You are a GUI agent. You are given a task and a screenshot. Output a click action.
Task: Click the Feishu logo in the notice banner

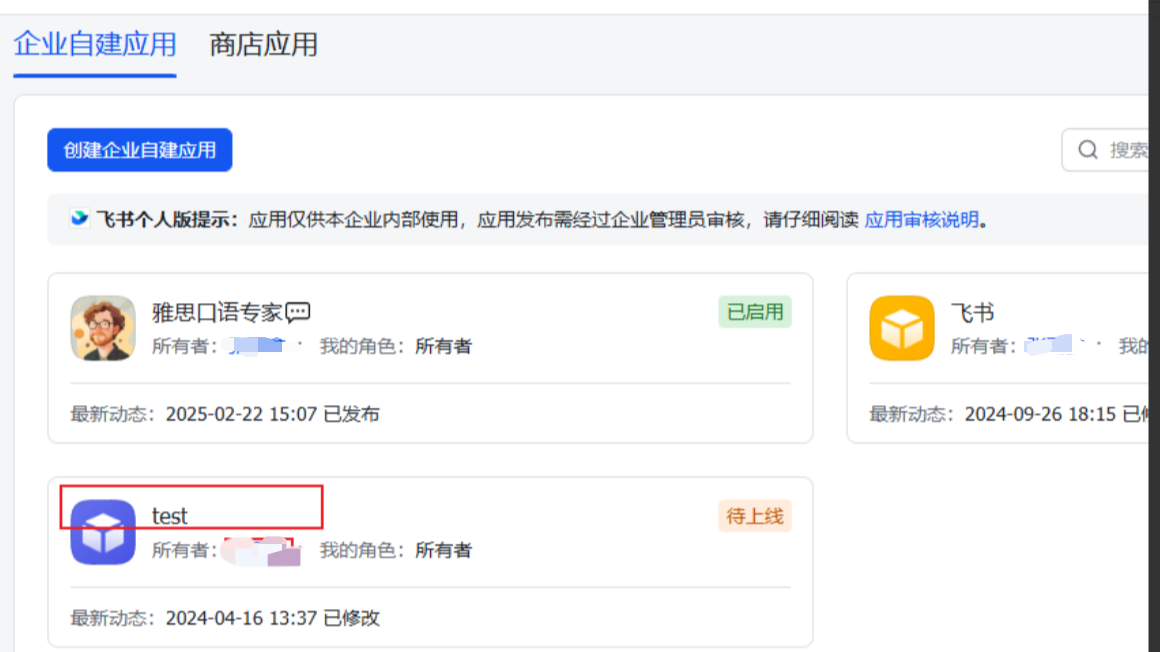tap(79, 219)
